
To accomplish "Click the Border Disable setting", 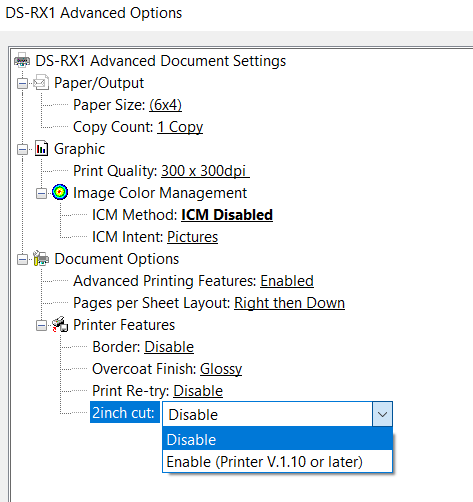I will tap(169, 347).
